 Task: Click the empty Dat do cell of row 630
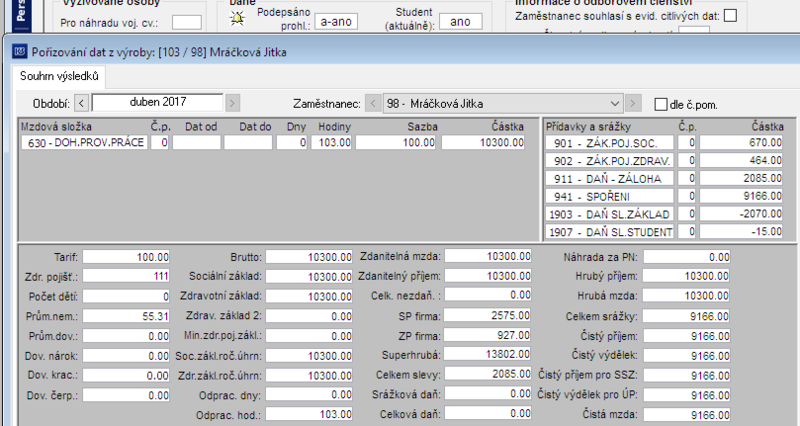[x=248, y=142]
